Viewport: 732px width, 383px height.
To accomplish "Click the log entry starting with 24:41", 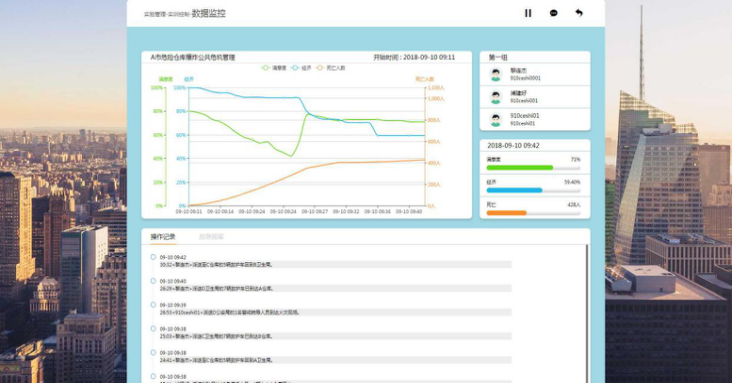I will coord(335,360).
